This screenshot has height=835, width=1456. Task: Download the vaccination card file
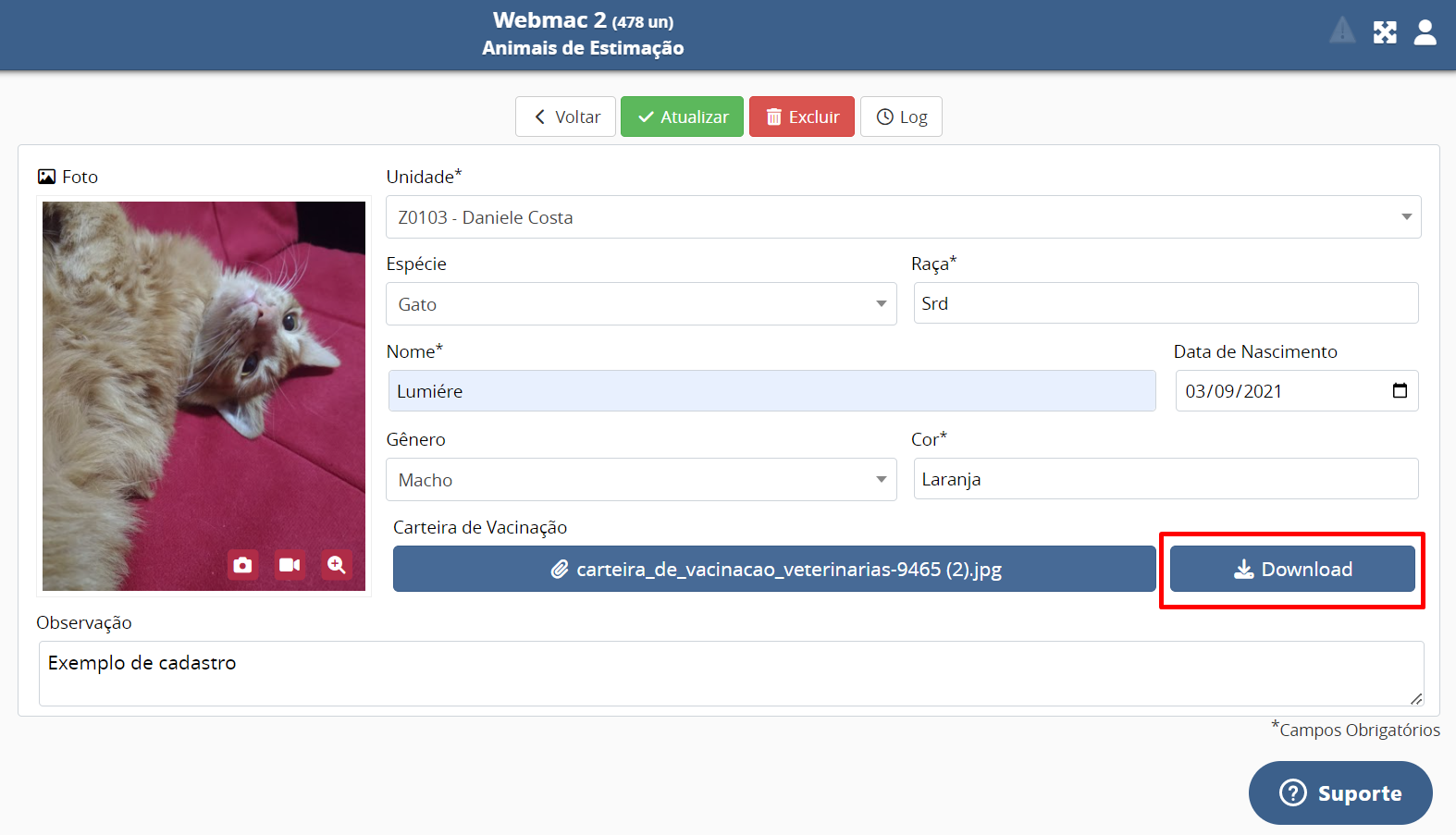pos(1291,569)
